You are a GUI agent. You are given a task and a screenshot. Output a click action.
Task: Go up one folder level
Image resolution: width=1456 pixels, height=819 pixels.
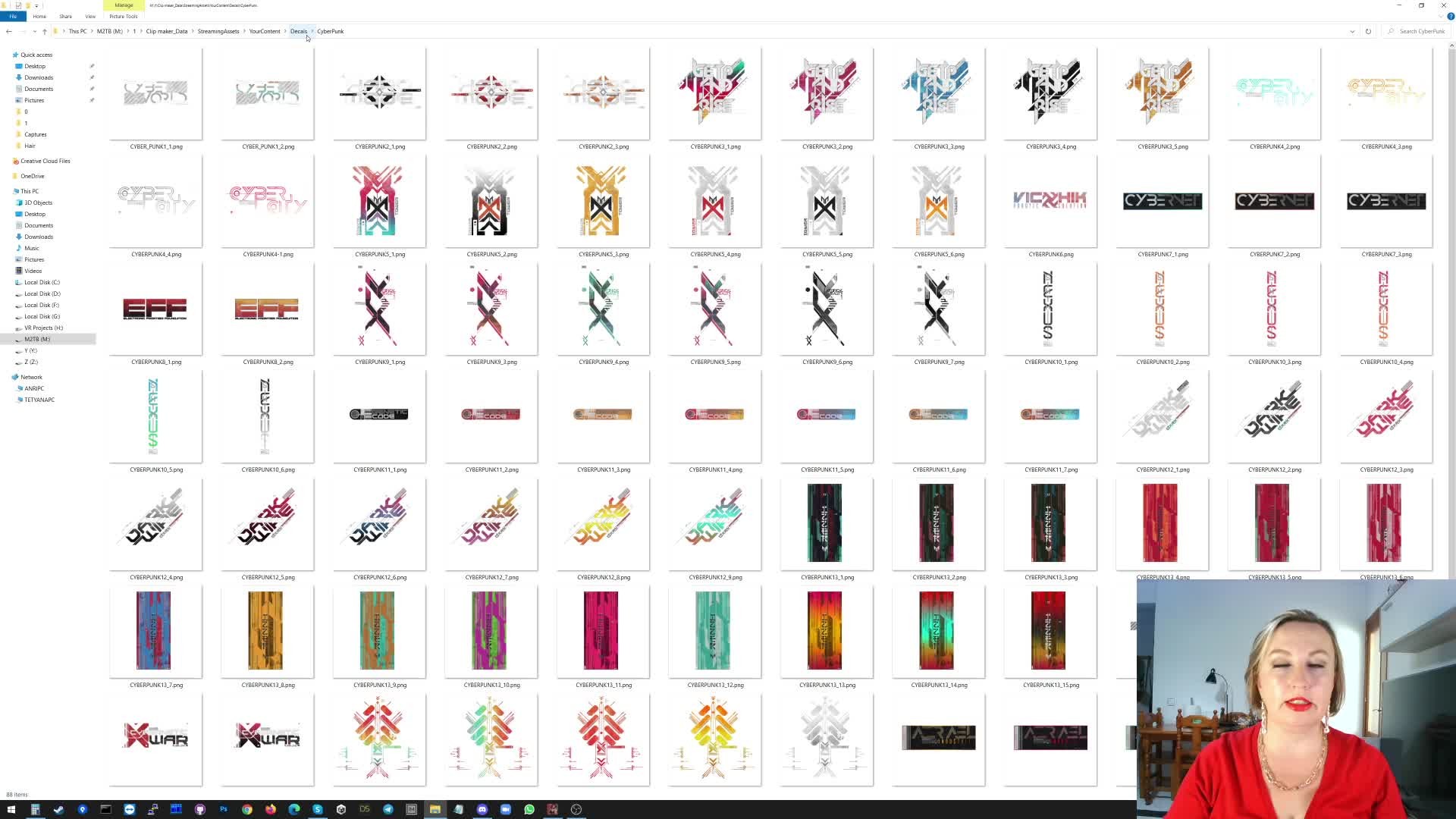point(45,31)
